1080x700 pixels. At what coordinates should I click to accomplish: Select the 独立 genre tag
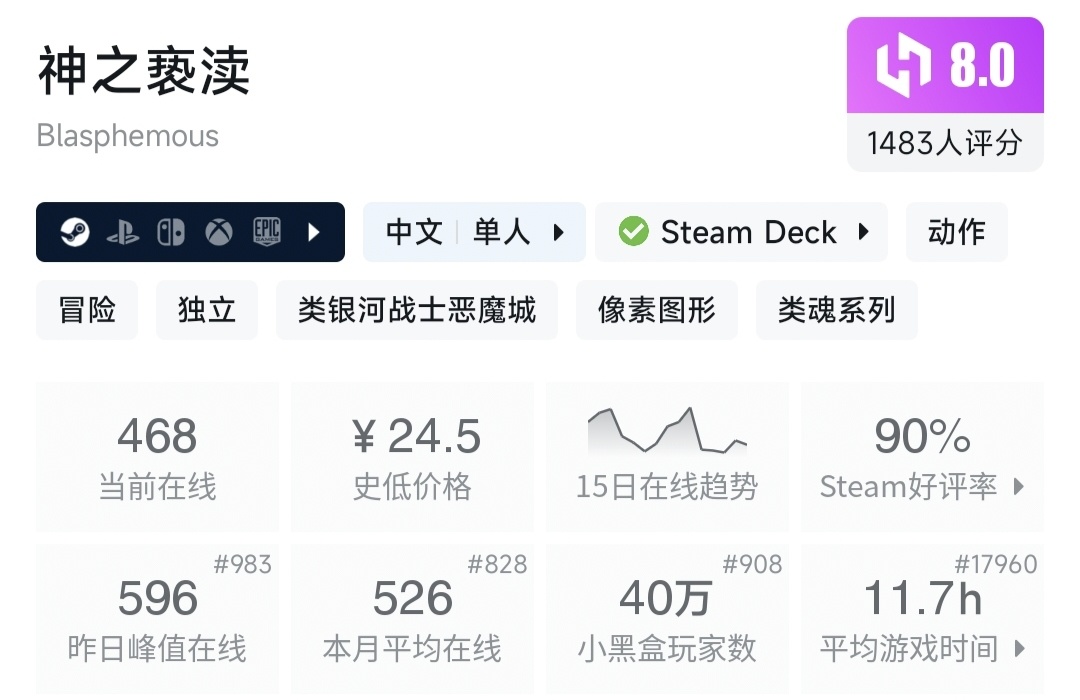point(207,310)
